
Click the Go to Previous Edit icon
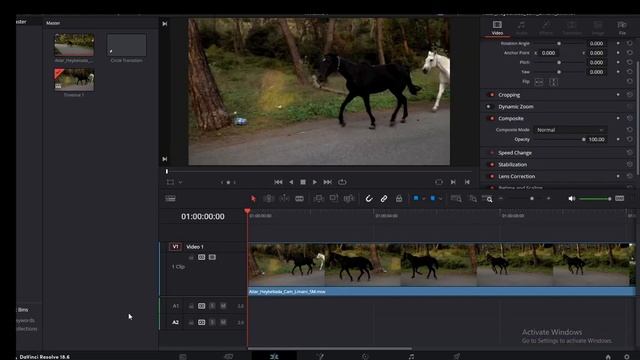coord(467,182)
